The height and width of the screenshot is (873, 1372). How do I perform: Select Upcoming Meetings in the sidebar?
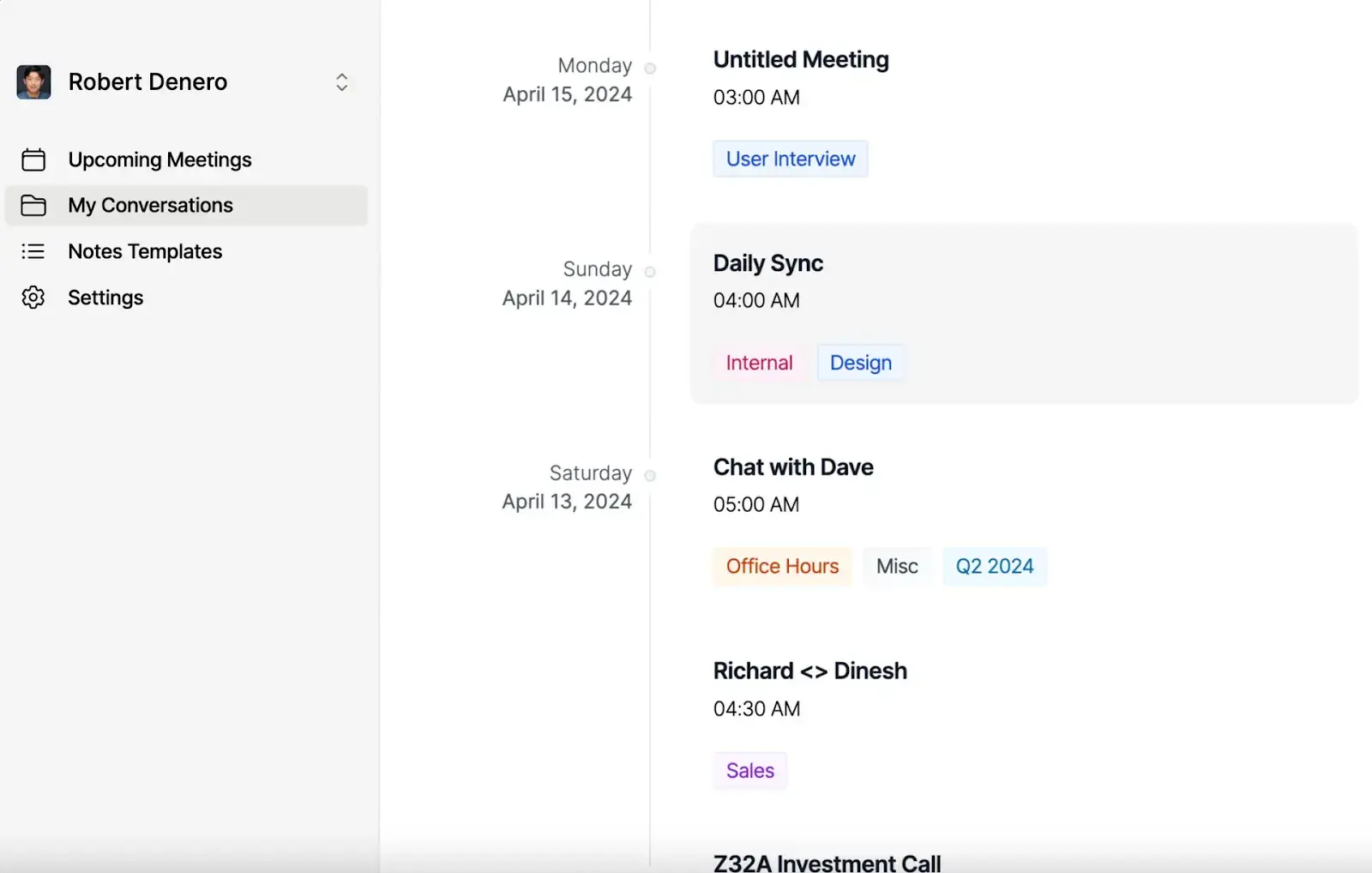(159, 160)
